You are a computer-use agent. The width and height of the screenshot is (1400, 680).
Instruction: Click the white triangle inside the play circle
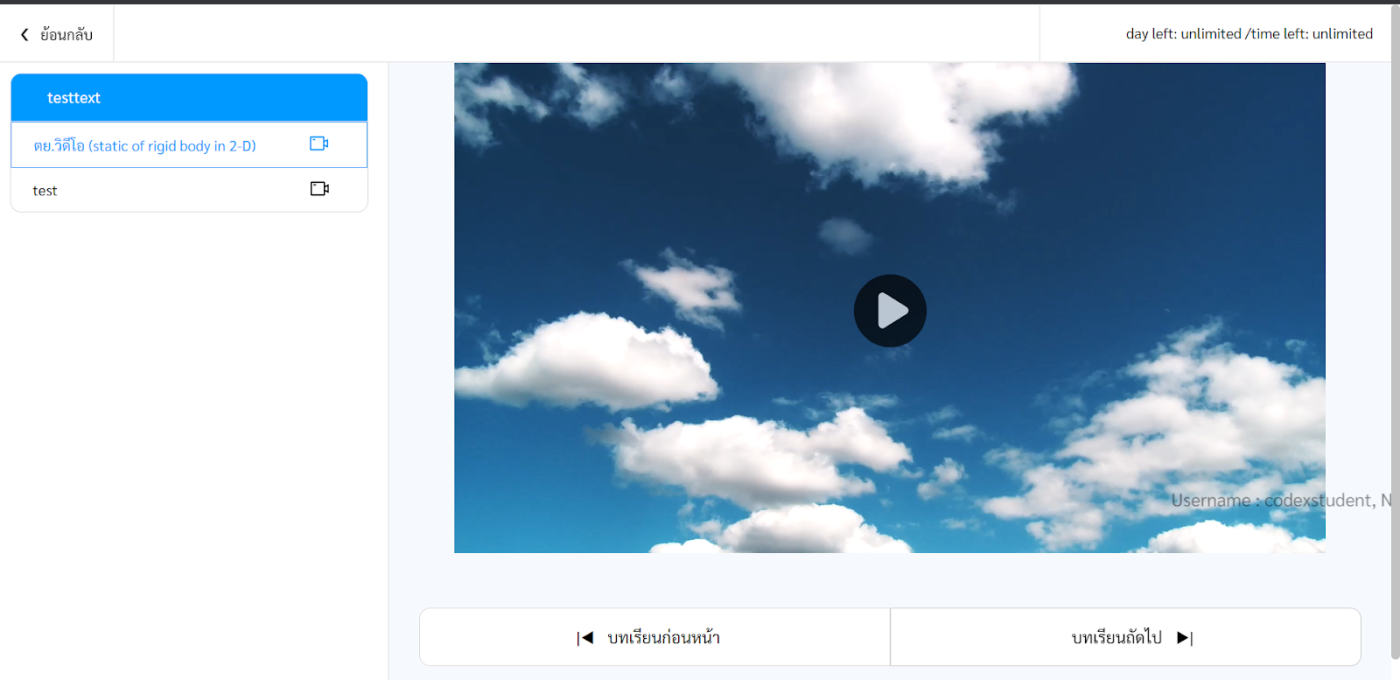(x=892, y=311)
